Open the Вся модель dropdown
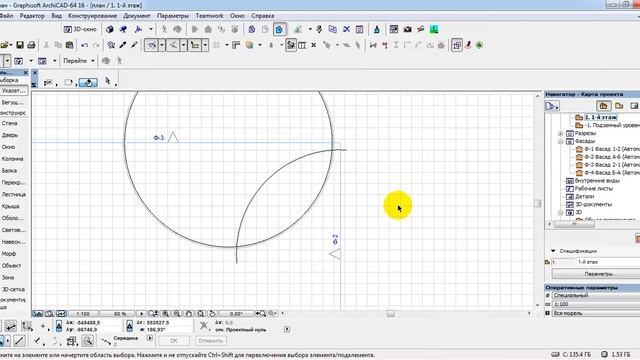640x360 pixels. [x=596, y=313]
